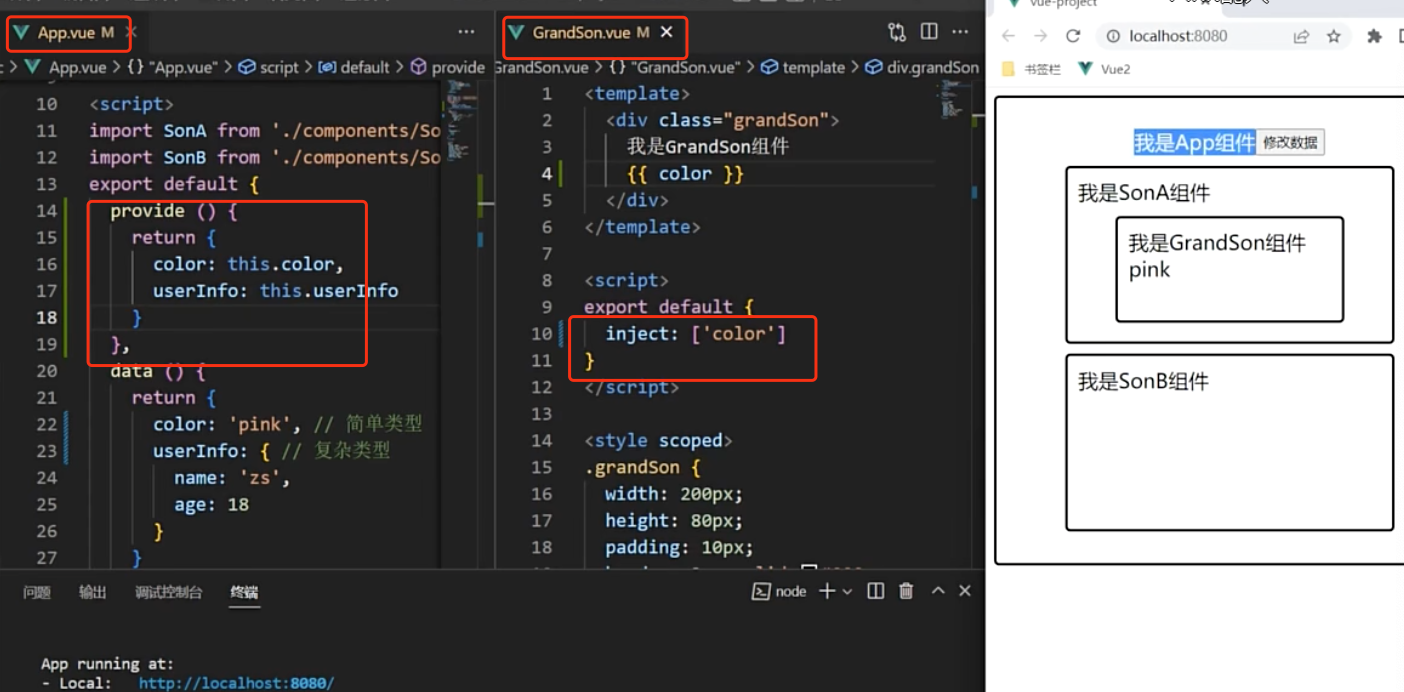Kill terminal with trash icon

click(x=906, y=591)
